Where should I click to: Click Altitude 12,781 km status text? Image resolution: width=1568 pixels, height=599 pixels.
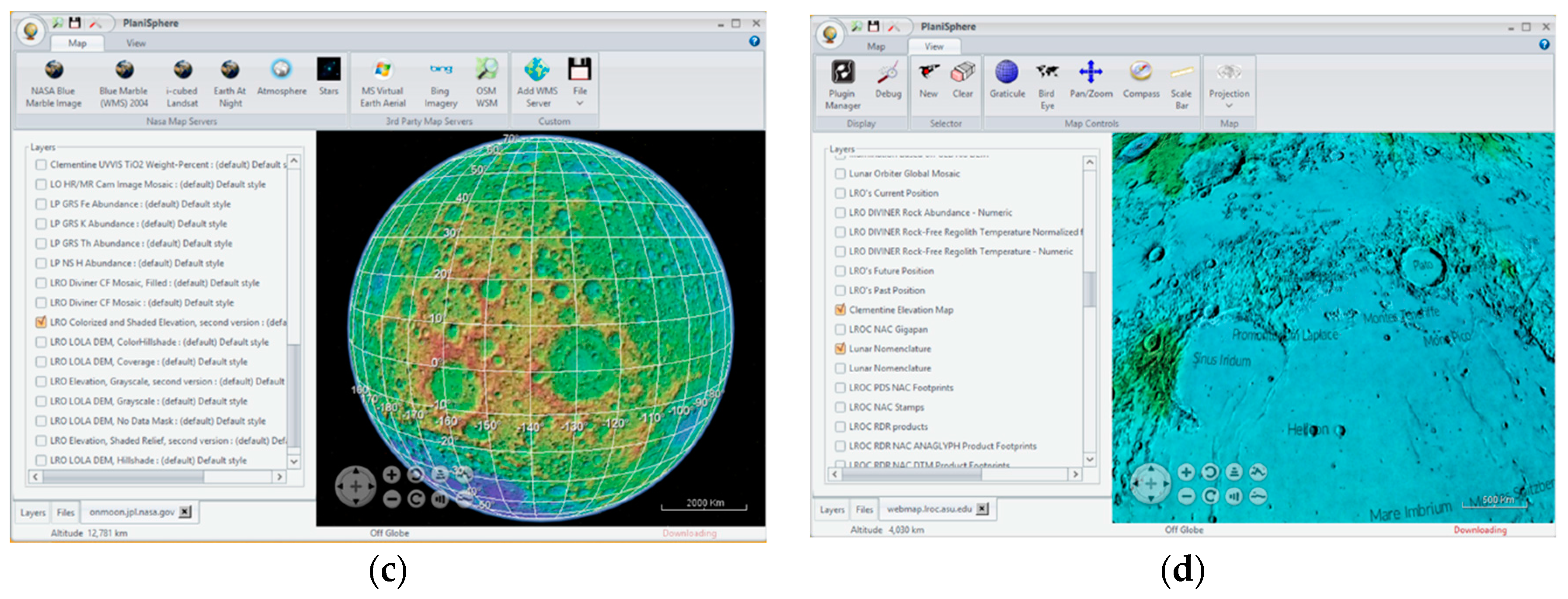tap(89, 533)
